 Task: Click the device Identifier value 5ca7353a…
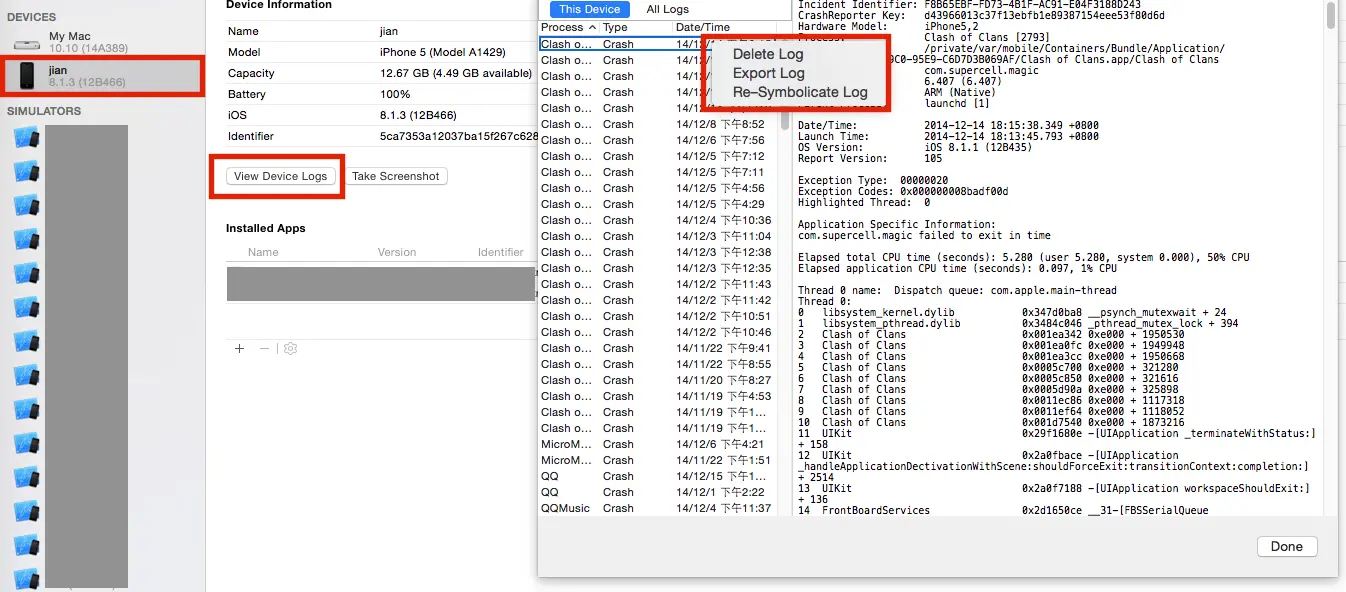pyautogui.click(x=459, y=136)
